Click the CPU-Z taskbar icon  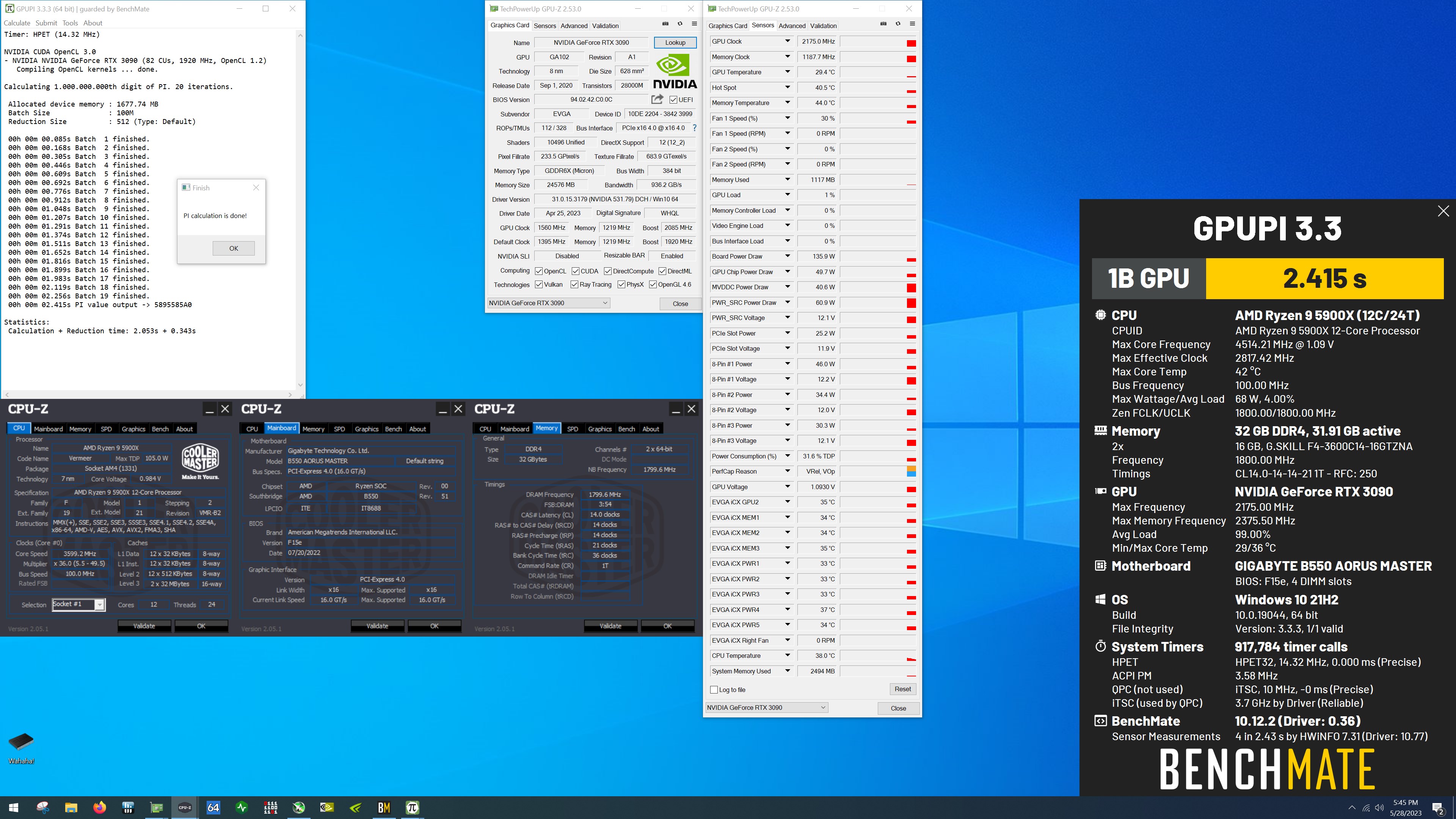[x=185, y=807]
